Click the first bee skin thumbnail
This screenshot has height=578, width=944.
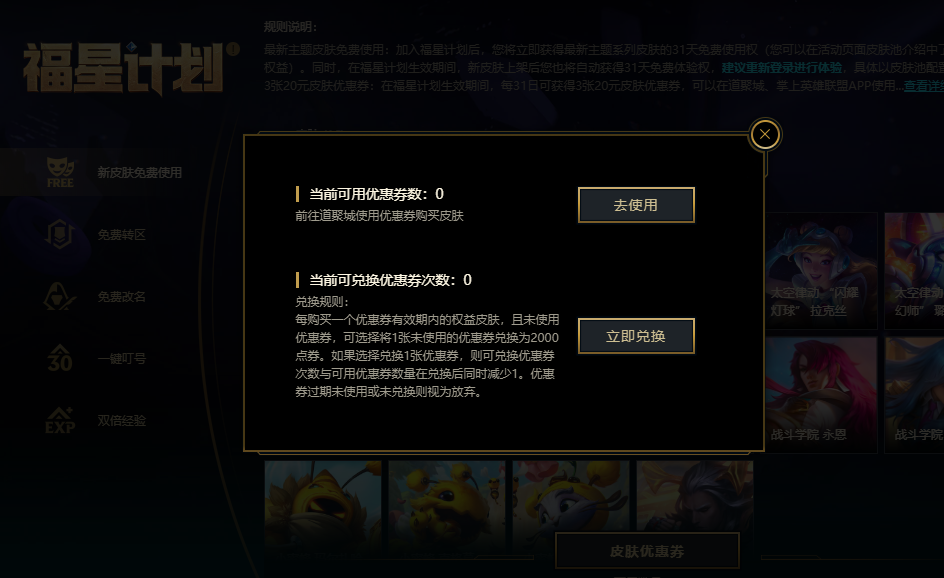[x=323, y=507]
